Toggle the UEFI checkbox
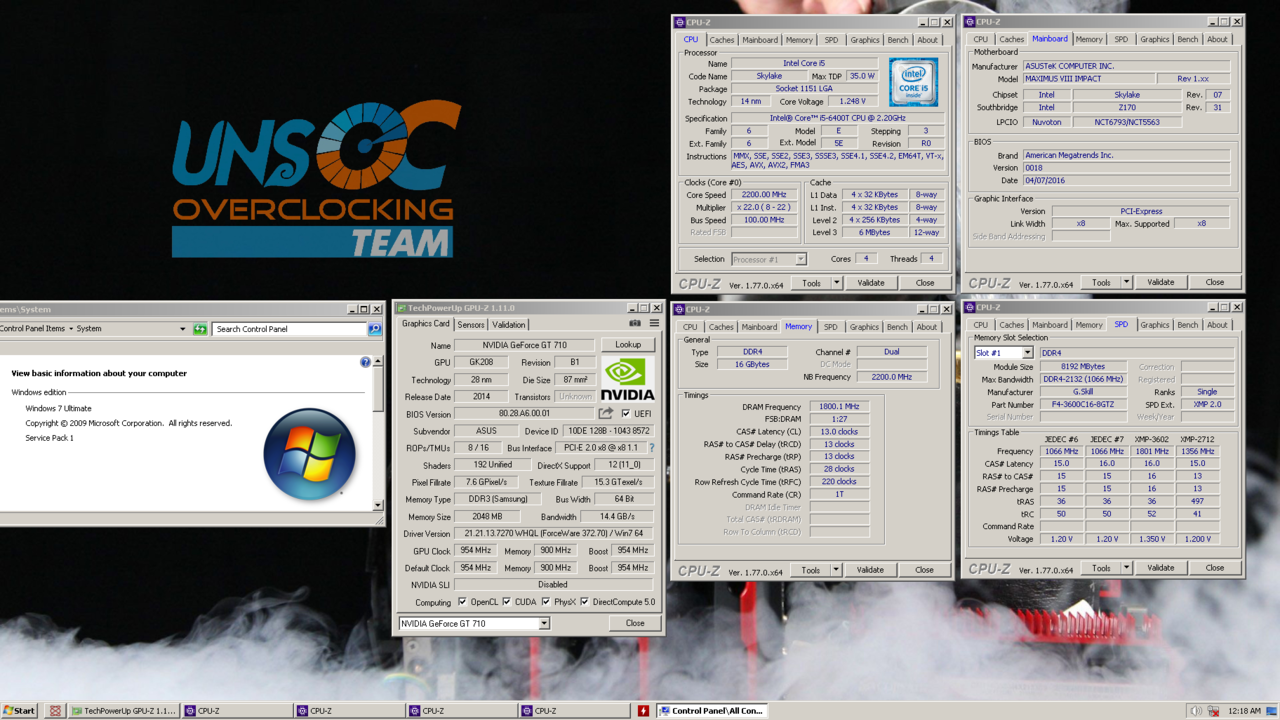 pyautogui.click(x=626, y=414)
